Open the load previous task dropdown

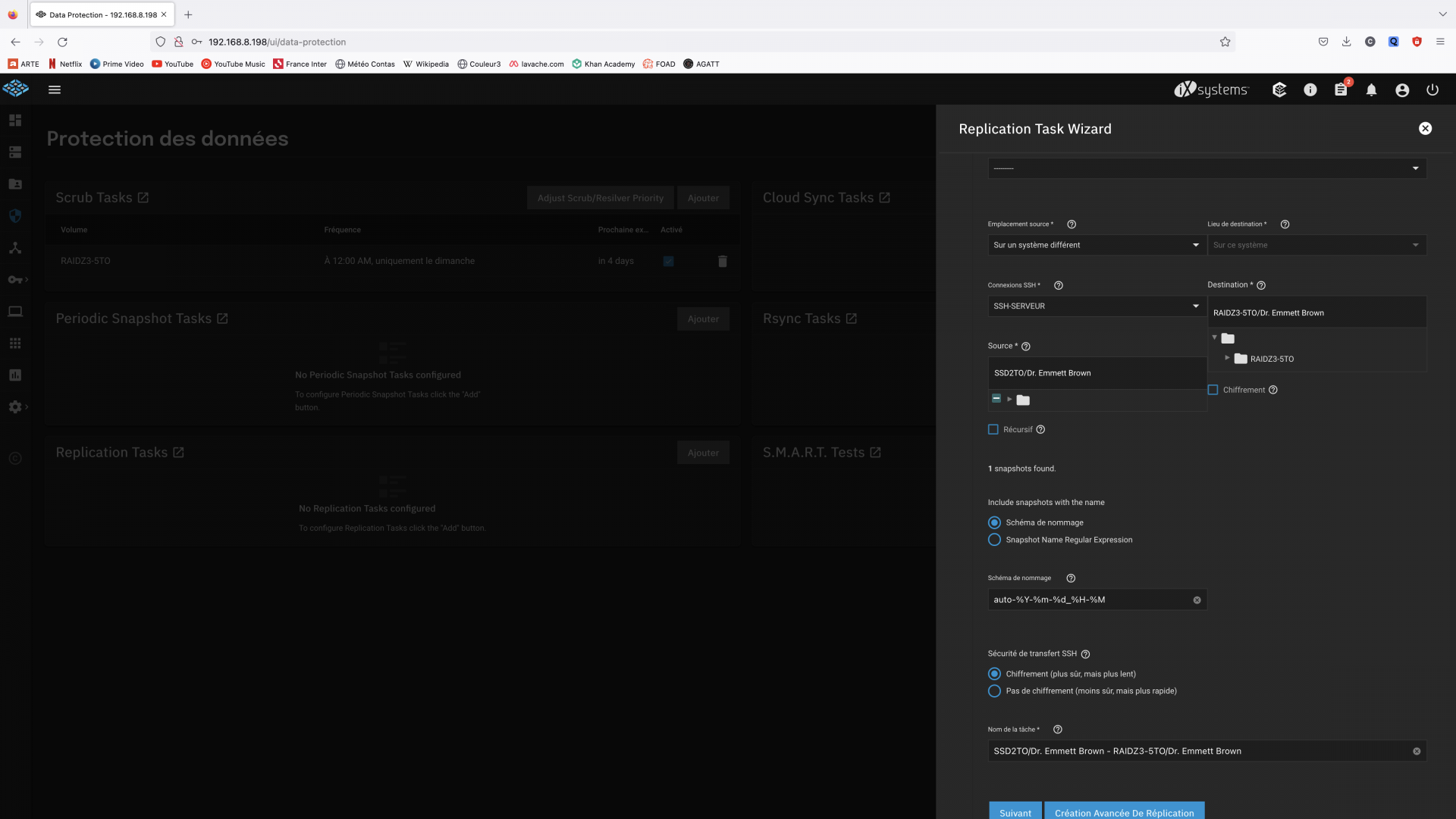[1207, 168]
